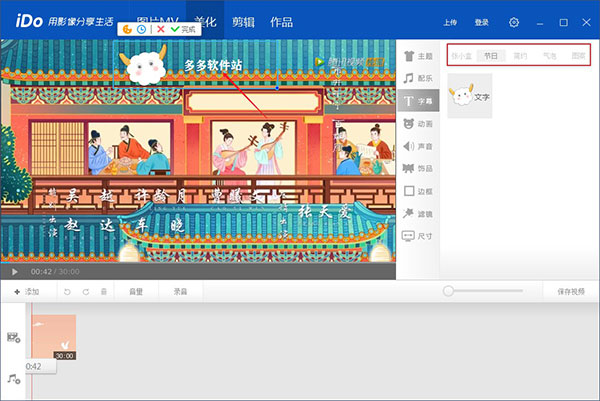The image size is (600, 401).
Task: Play the video preview
Action: [15, 272]
